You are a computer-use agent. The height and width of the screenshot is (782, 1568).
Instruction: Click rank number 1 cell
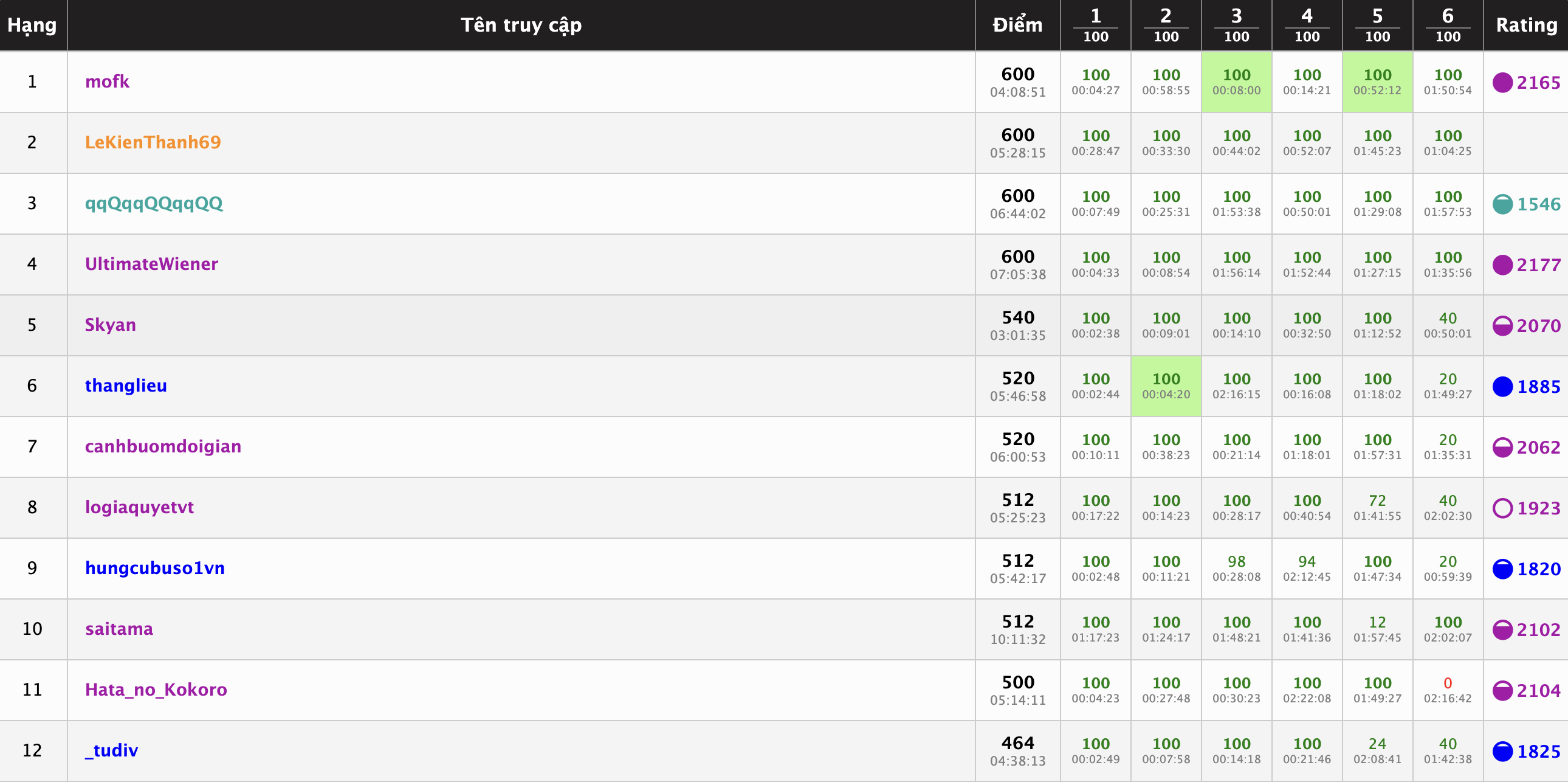(32, 81)
